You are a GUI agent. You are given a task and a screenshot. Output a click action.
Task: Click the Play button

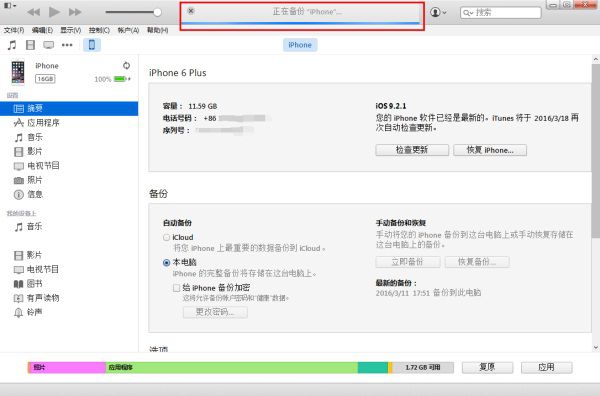coord(54,12)
